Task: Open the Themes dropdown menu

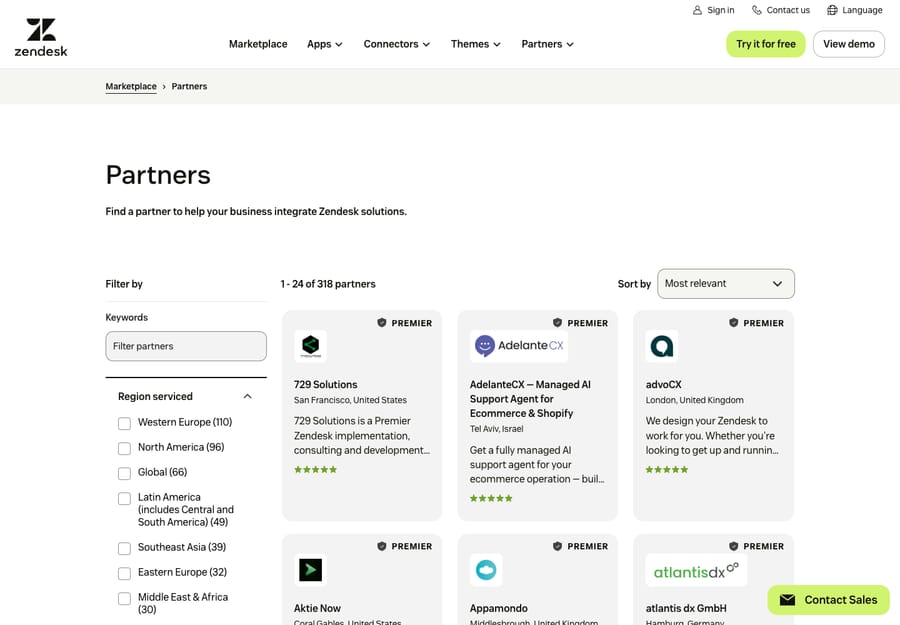Action: point(476,44)
